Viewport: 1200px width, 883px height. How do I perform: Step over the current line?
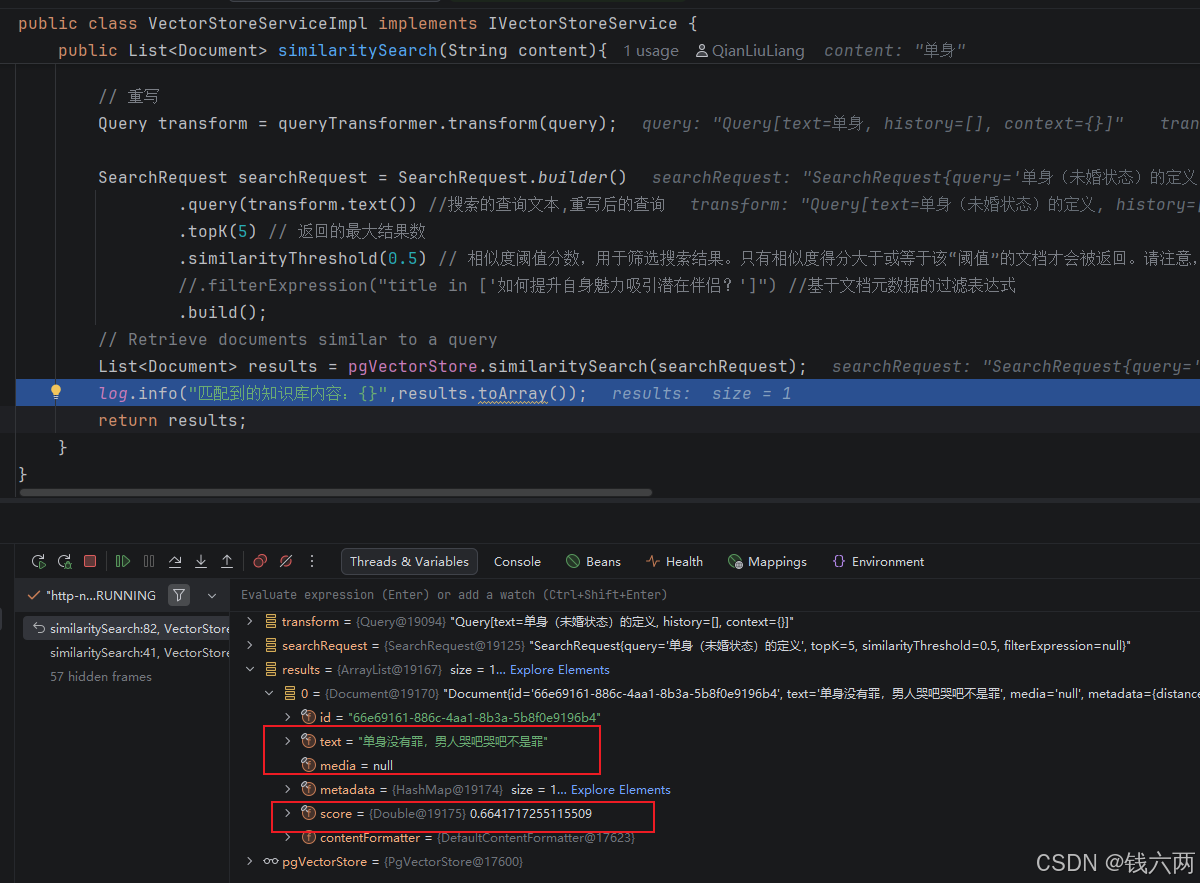(175, 561)
